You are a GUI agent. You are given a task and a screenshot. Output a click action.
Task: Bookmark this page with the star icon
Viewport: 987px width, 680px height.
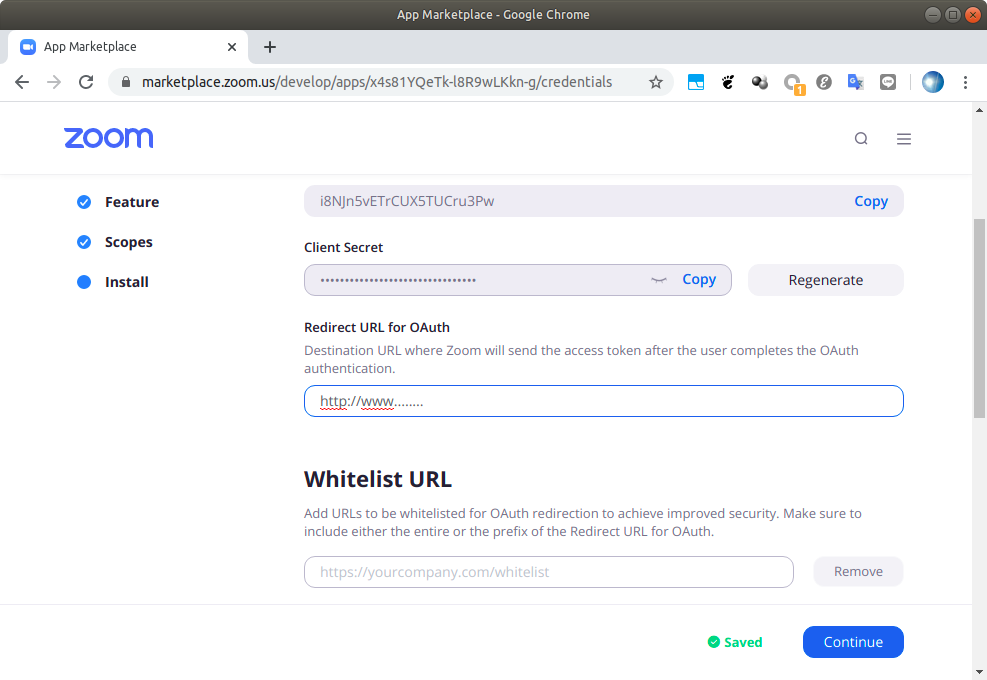click(x=656, y=82)
